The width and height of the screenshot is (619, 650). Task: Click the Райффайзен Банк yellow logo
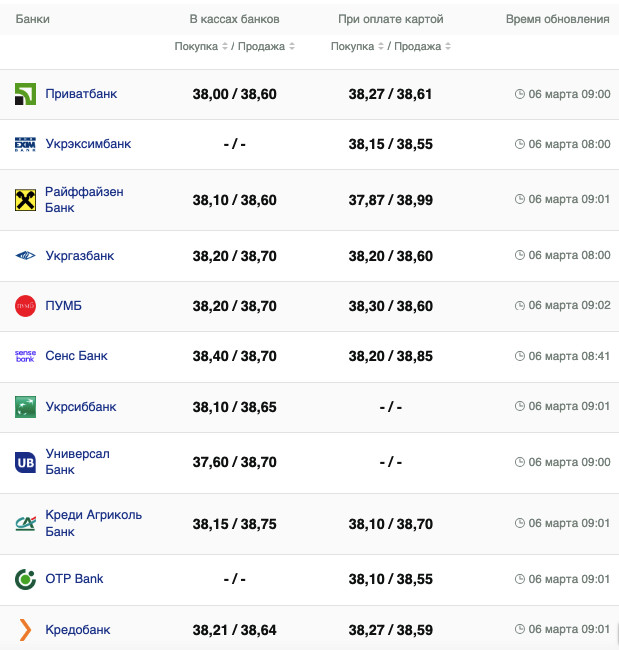pyautogui.click(x=25, y=199)
